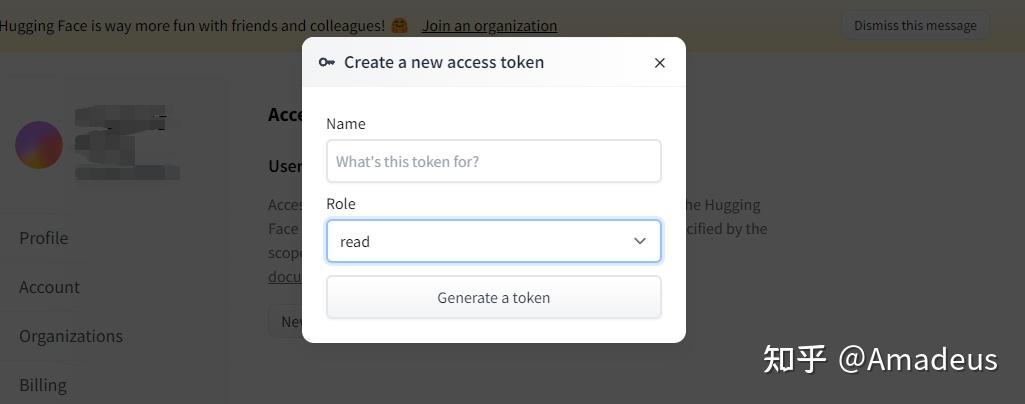
Task: Click the blurred username beside the avatar
Action: [126, 143]
